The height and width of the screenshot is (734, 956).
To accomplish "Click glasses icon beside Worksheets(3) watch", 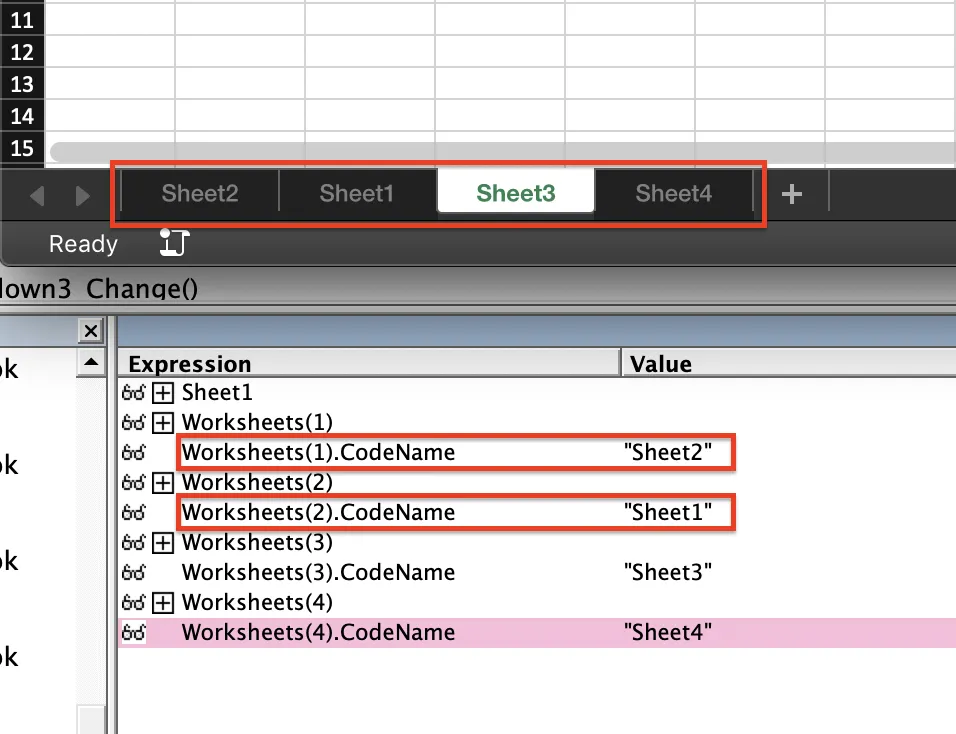I will [134, 542].
